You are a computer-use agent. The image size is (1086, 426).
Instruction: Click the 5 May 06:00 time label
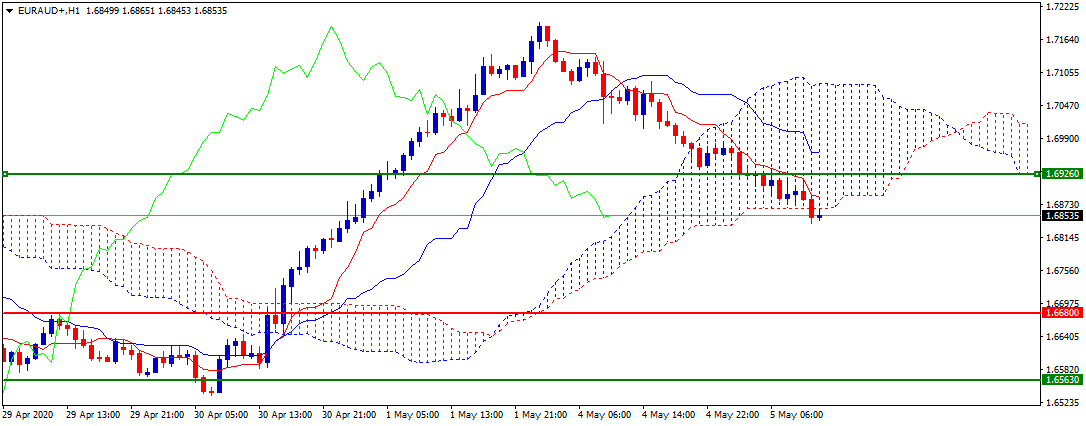point(796,415)
